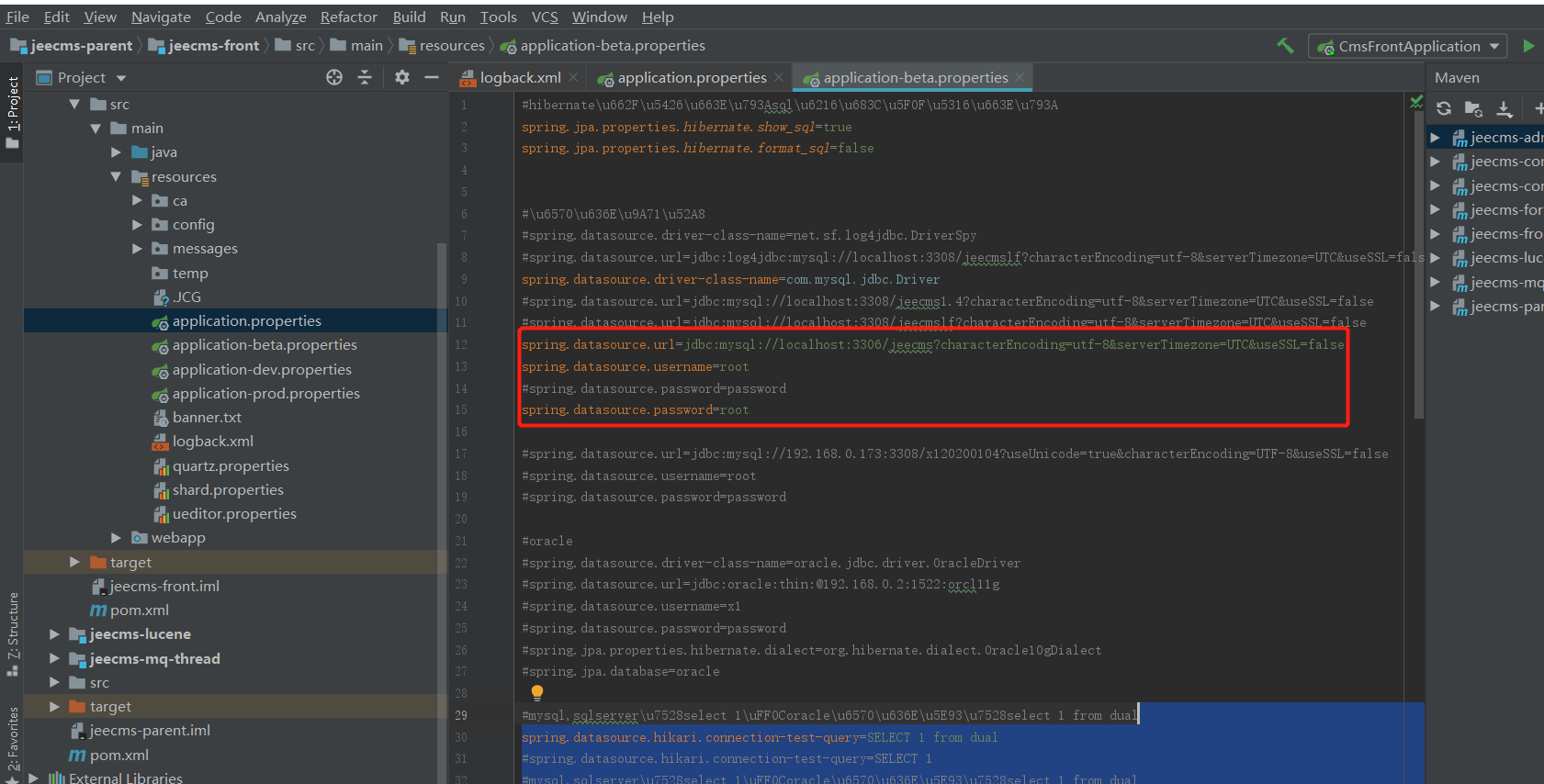
Task: Hide the Project panel with minus icon
Action: tap(432, 78)
